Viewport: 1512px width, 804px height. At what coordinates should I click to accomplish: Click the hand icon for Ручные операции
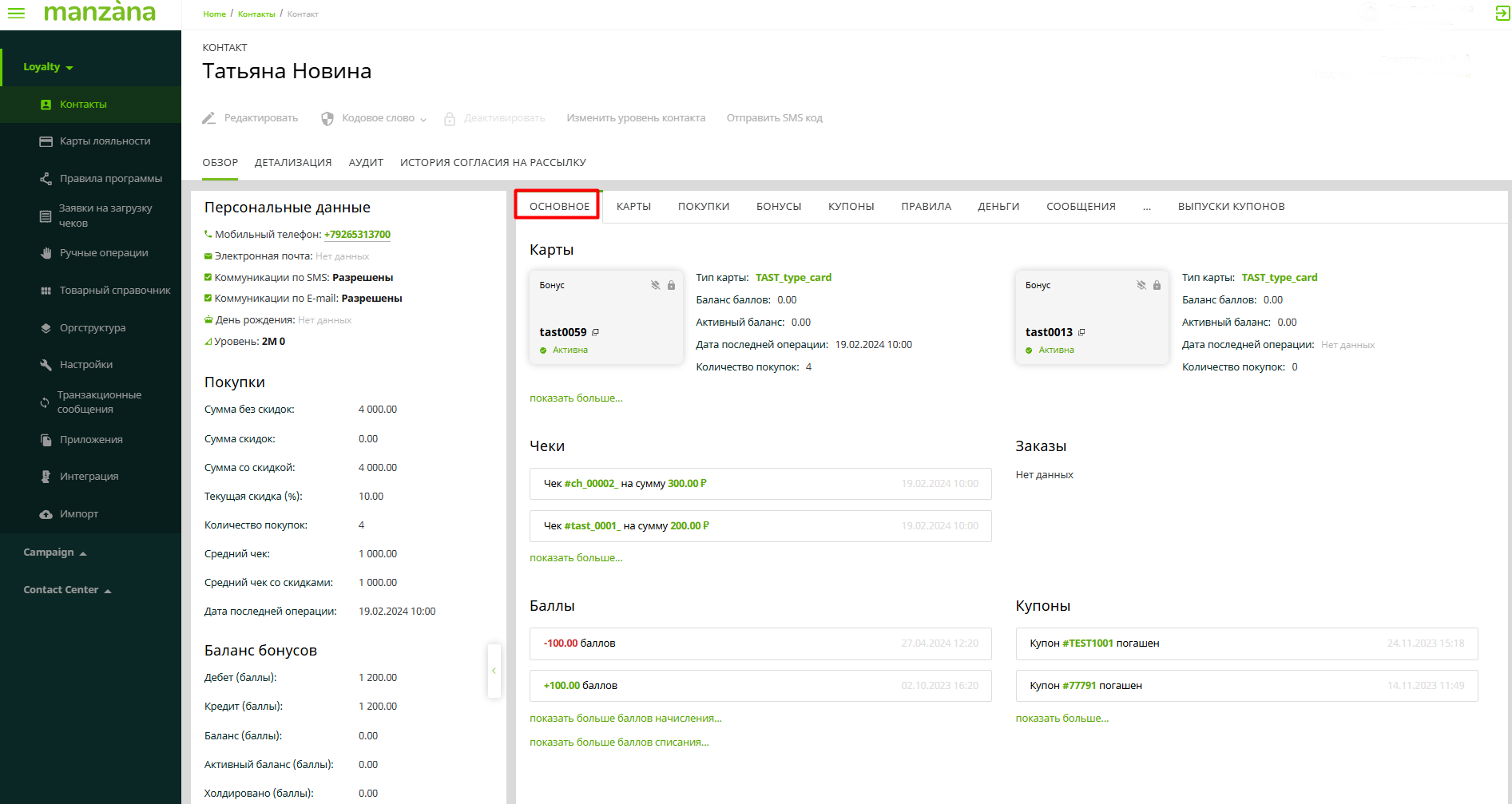46,253
